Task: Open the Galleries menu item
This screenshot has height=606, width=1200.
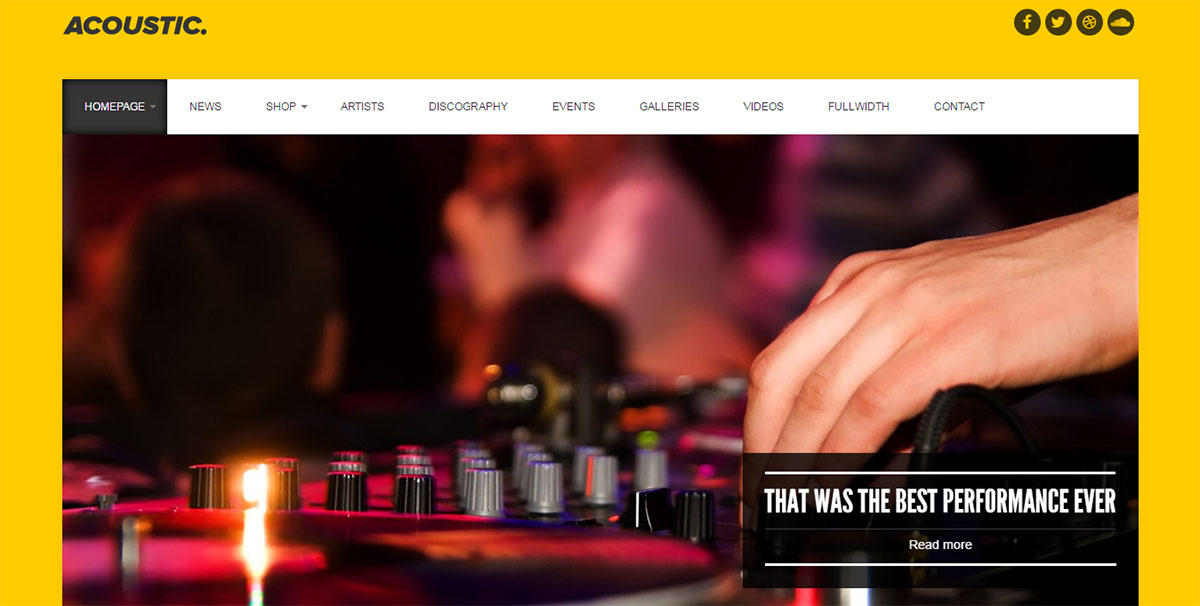Action: pos(669,106)
